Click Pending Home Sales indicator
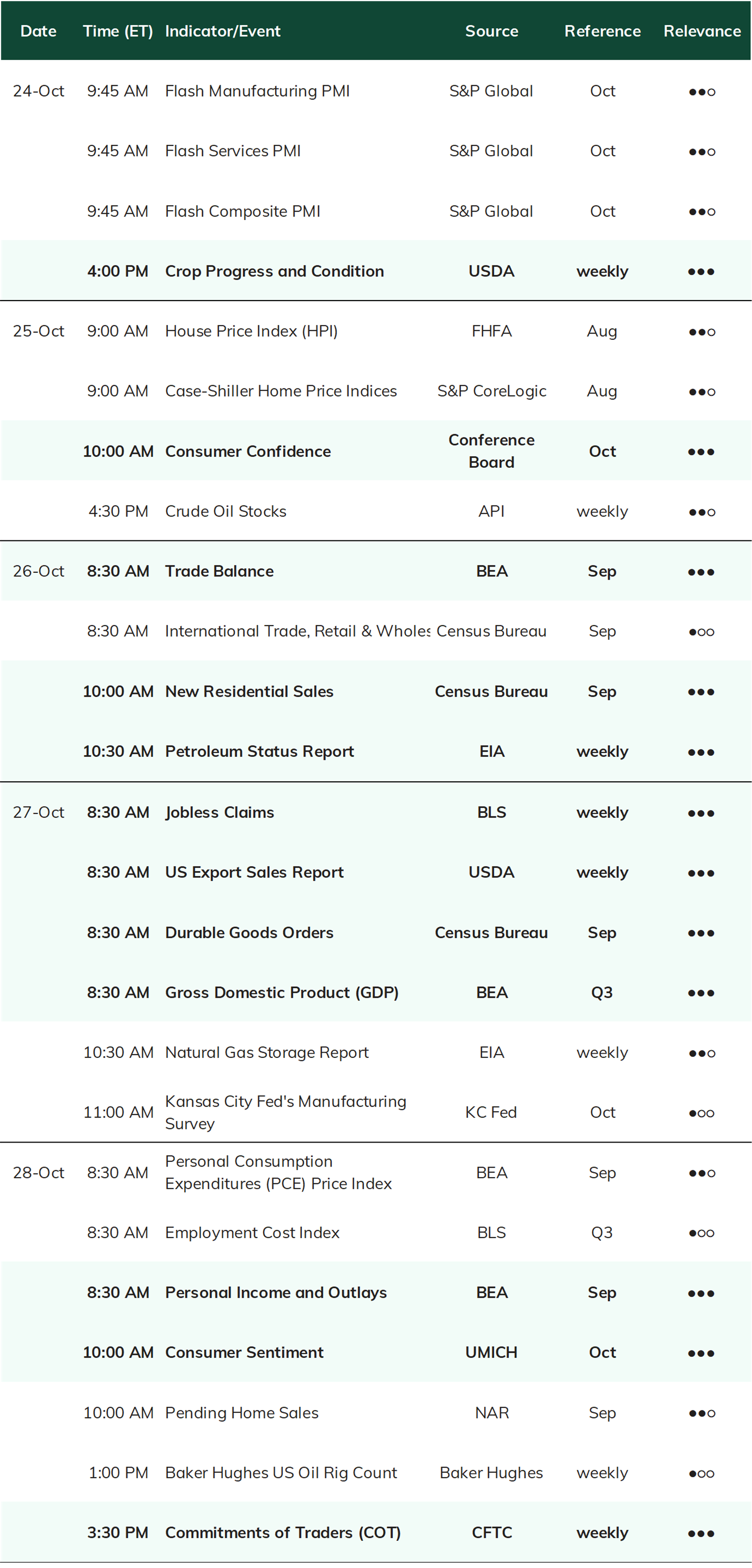This screenshot has width=752, height=1568. pos(241,1412)
